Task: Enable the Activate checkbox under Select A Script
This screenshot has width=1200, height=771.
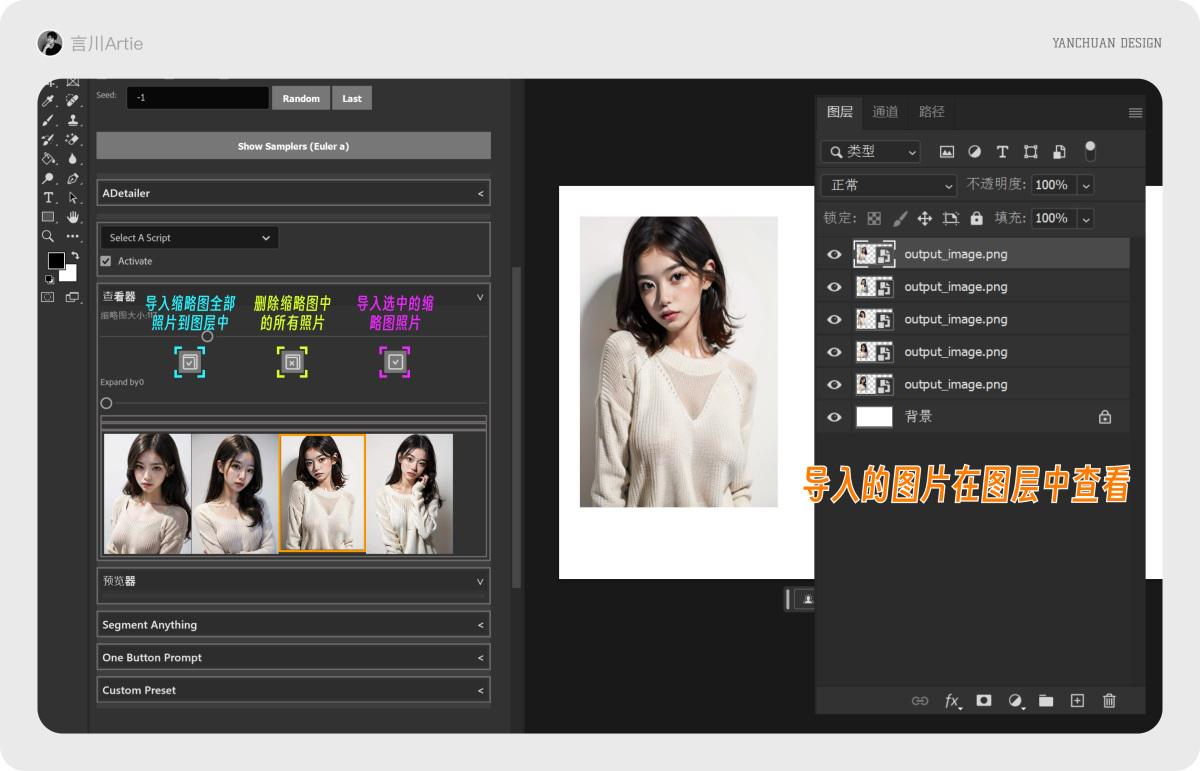Action: click(105, 261)
